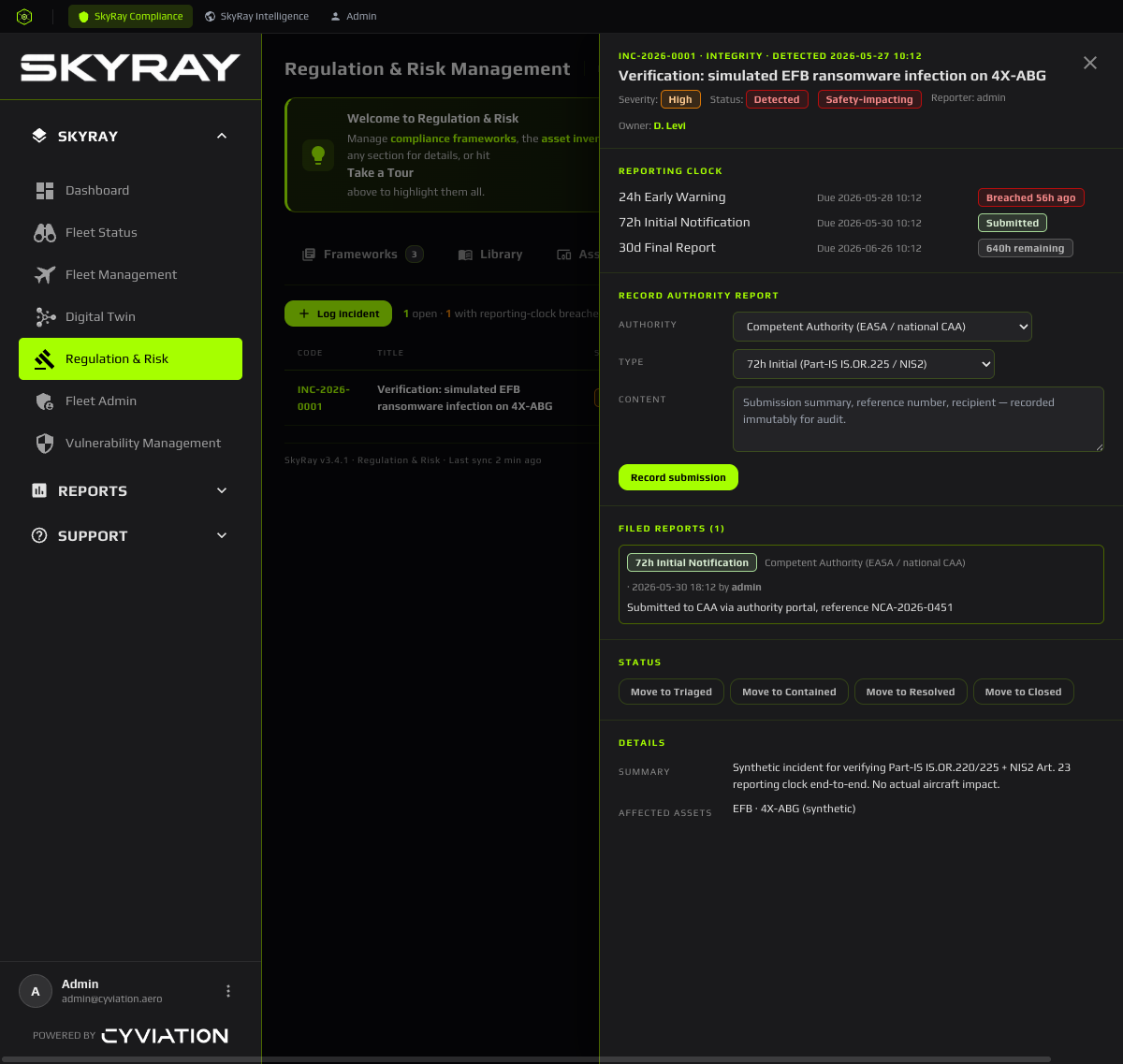Screen dimensions: 1123x1064
Task: Click the Fleet Management airplane icon
Action: click(45, 274)
